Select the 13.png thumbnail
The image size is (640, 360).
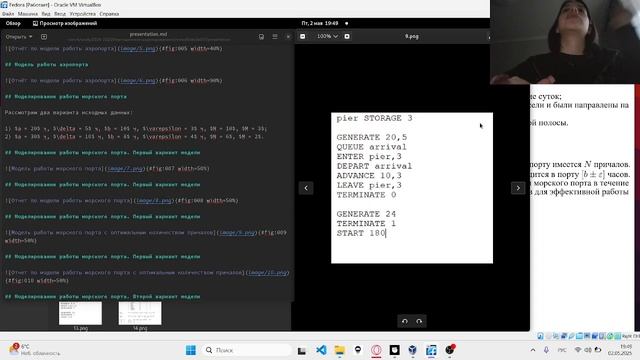tap(80, 313)
